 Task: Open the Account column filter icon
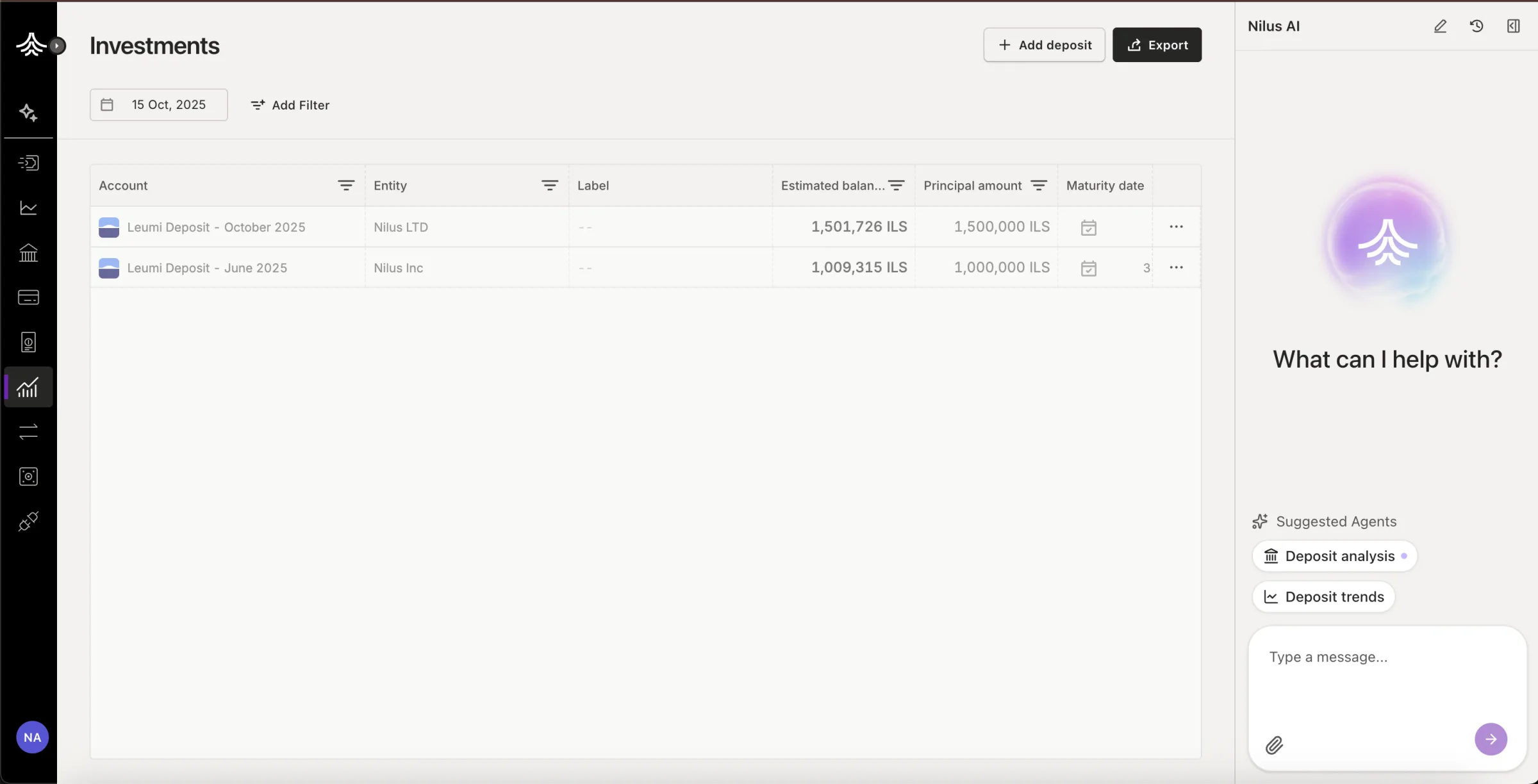click(x=346, y=185)
